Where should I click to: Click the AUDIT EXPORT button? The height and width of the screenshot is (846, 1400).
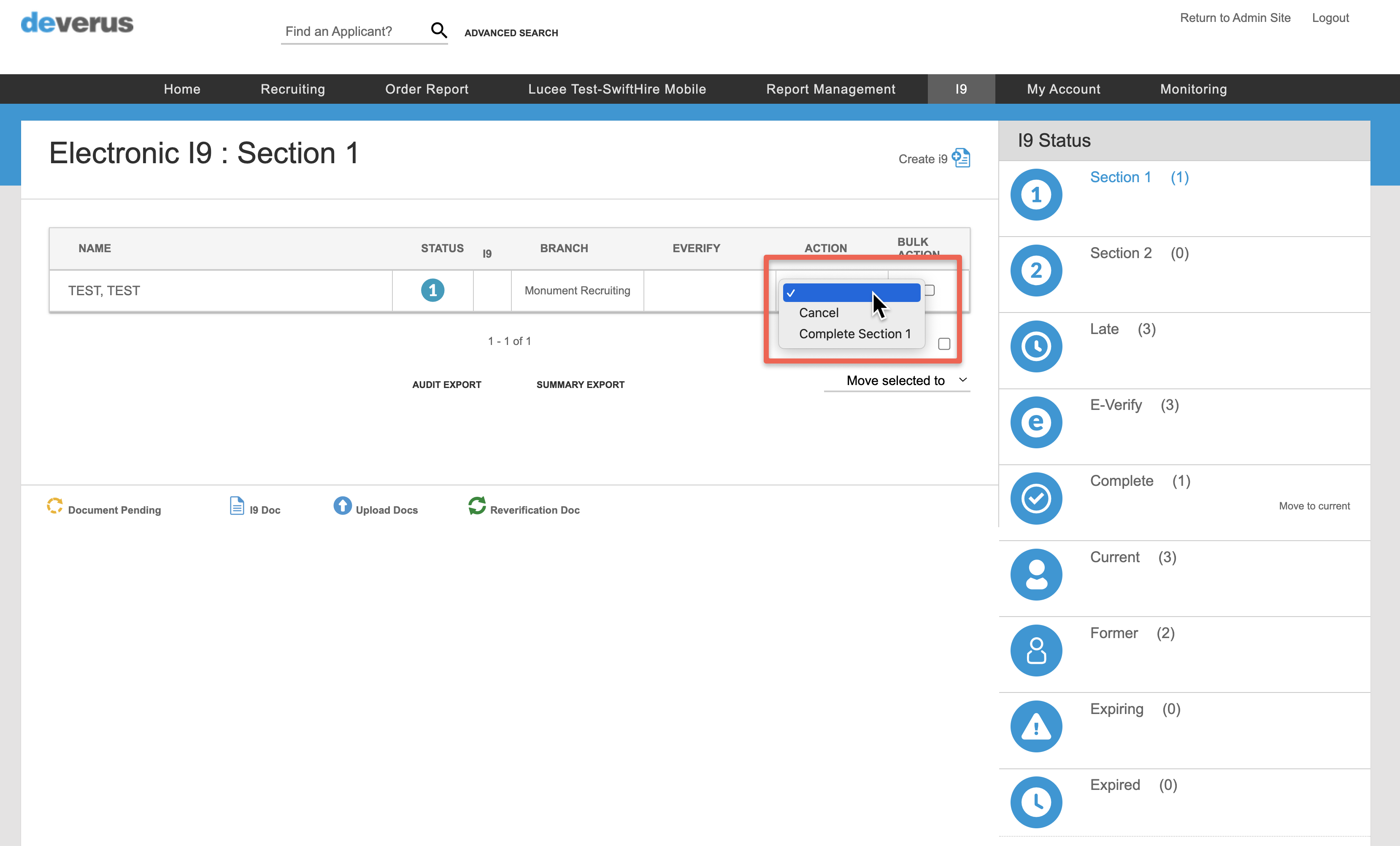point(446,385)
